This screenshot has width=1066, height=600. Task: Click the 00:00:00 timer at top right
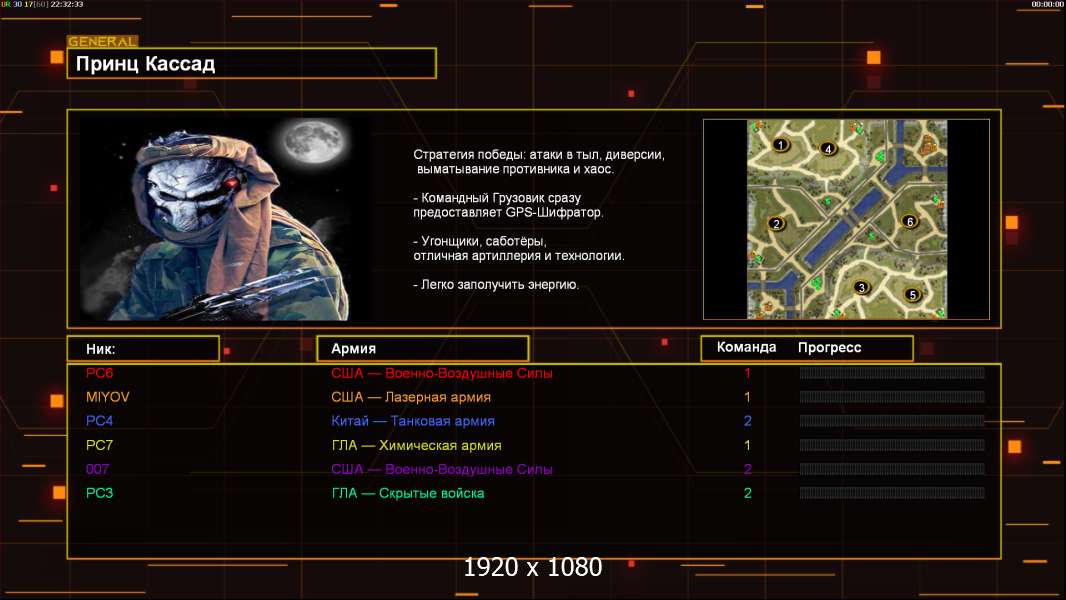click(x=1047, y=4)
